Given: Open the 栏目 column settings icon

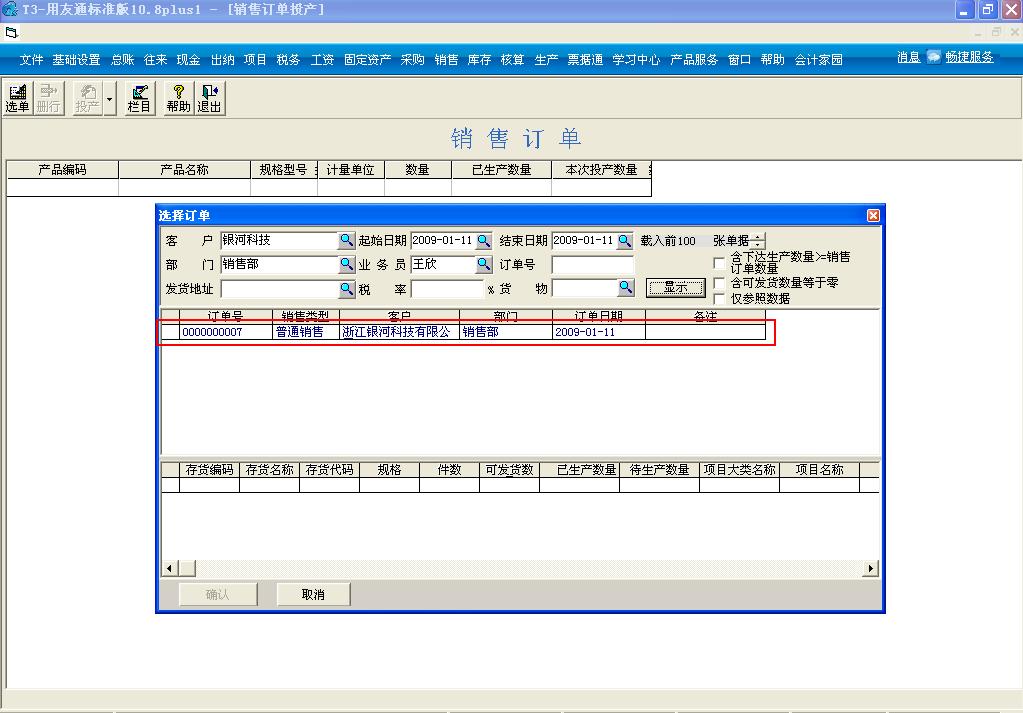Looking at the screenshot, I should click(x=139, y=97).
